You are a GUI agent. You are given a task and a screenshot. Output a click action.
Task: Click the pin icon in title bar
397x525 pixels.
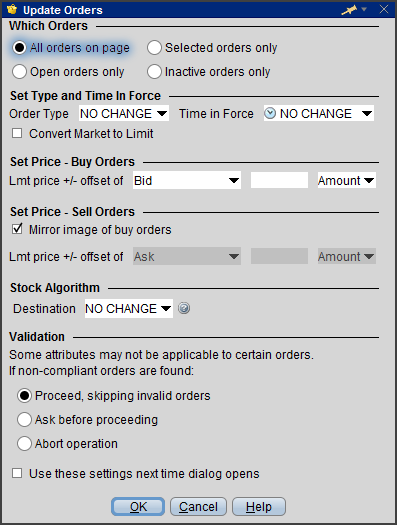(x=349, y=10)
